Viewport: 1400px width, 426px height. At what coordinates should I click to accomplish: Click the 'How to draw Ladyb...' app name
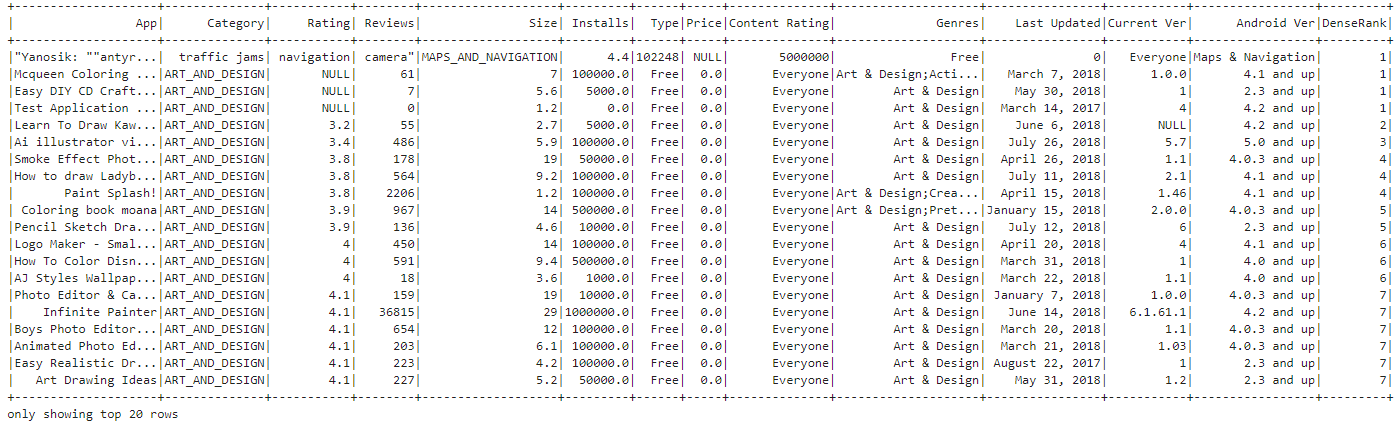coord(85,176)
